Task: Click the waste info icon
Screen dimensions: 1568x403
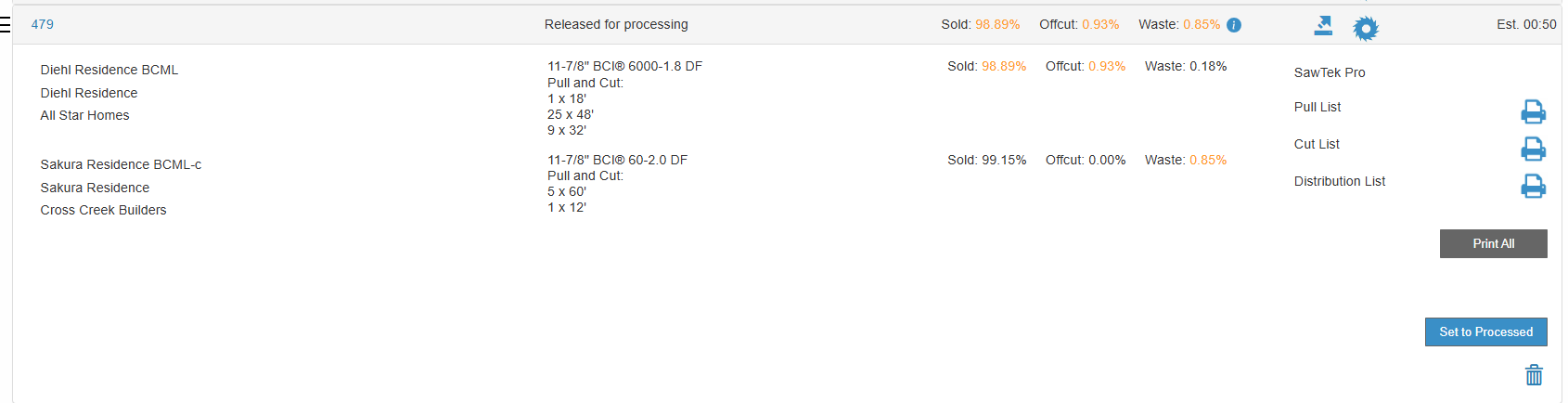Action: (1234, 25)
